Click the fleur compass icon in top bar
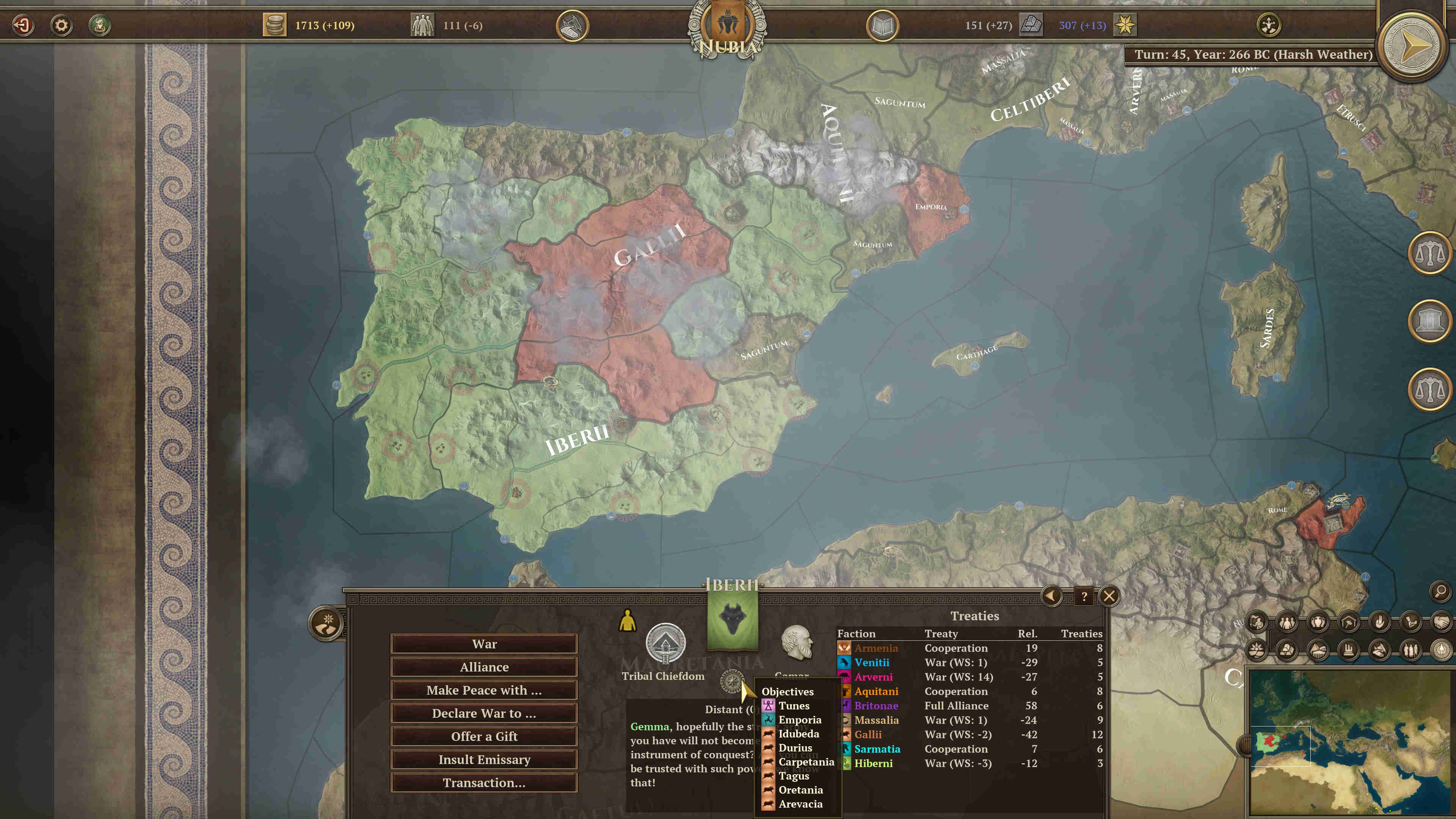This screenshot has height=819, width=1456. click(x=1268, y=25)
